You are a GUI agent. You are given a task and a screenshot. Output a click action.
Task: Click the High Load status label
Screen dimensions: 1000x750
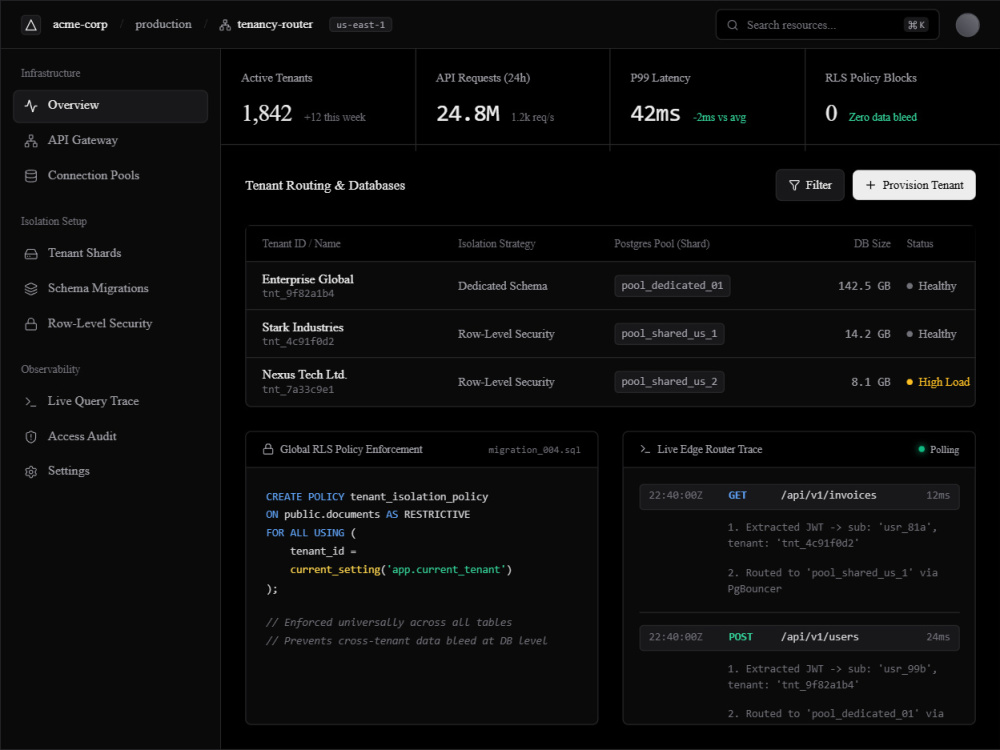coord(943,382)
